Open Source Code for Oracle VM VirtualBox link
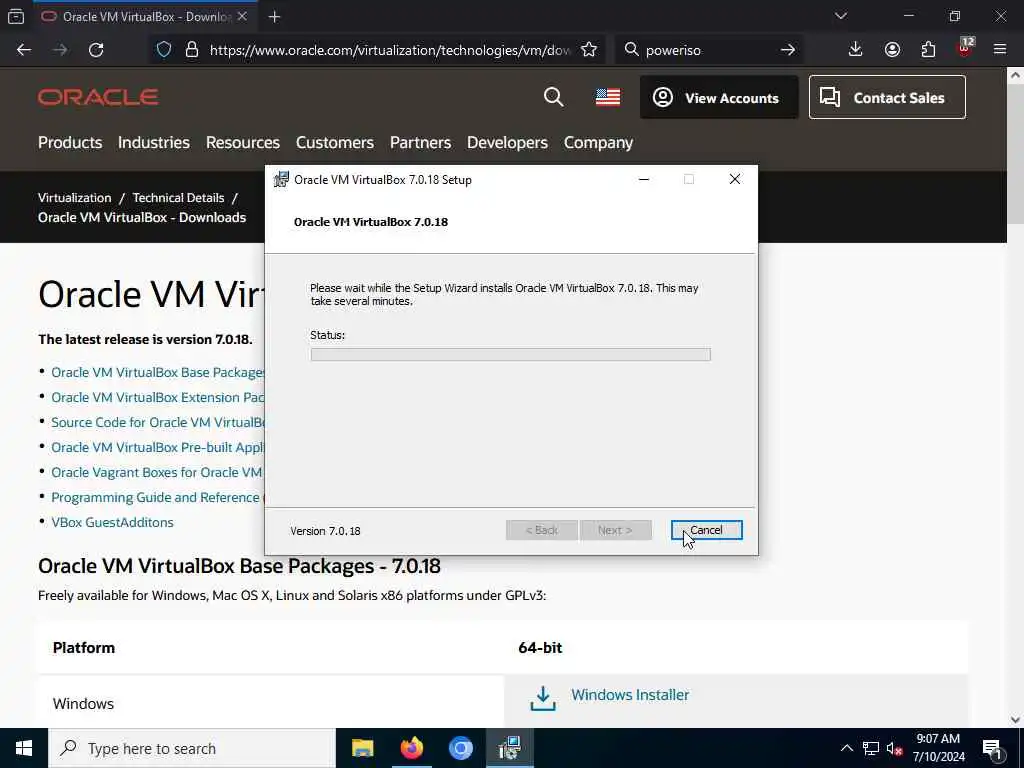1024x768 pixels. (x=158, y=422)
